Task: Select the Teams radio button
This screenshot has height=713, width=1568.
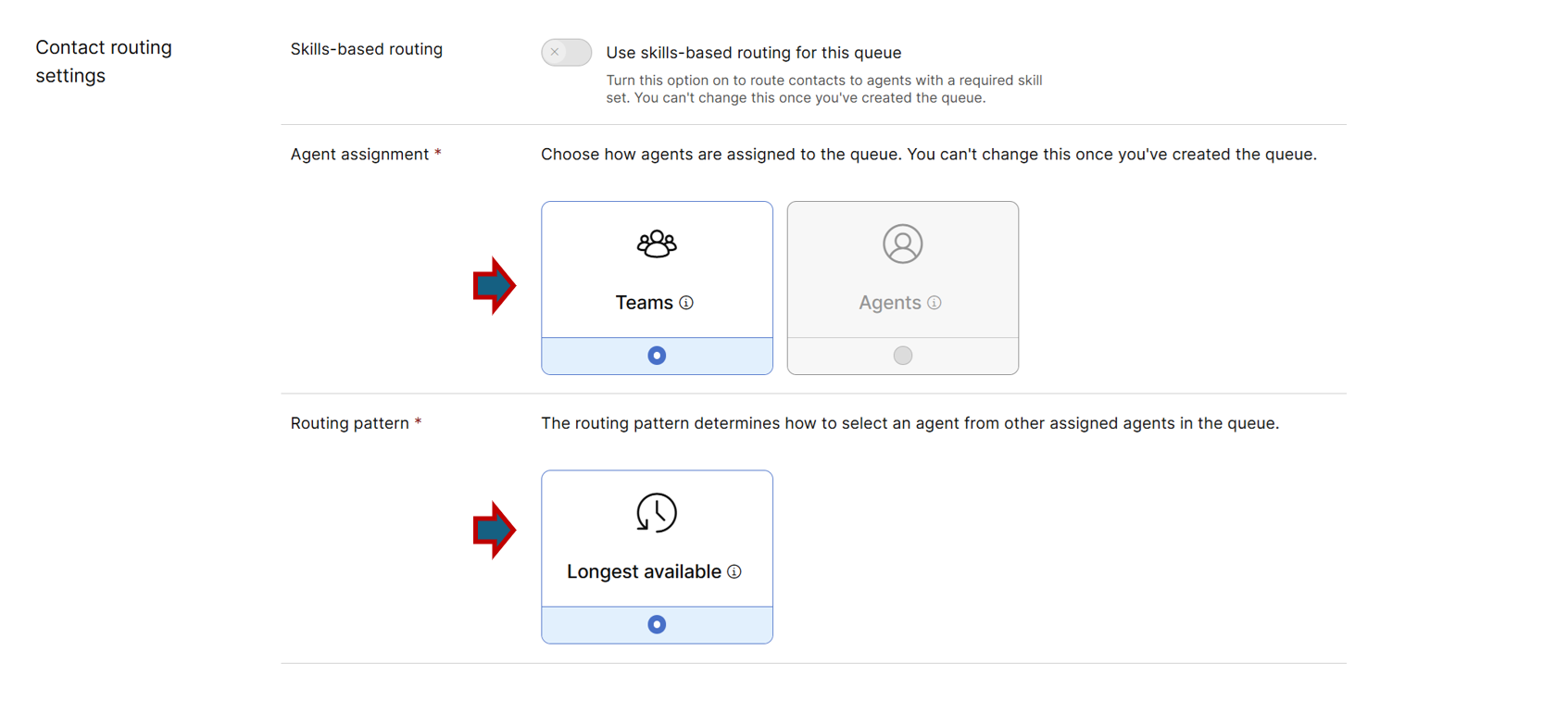Action: point(657,356)
